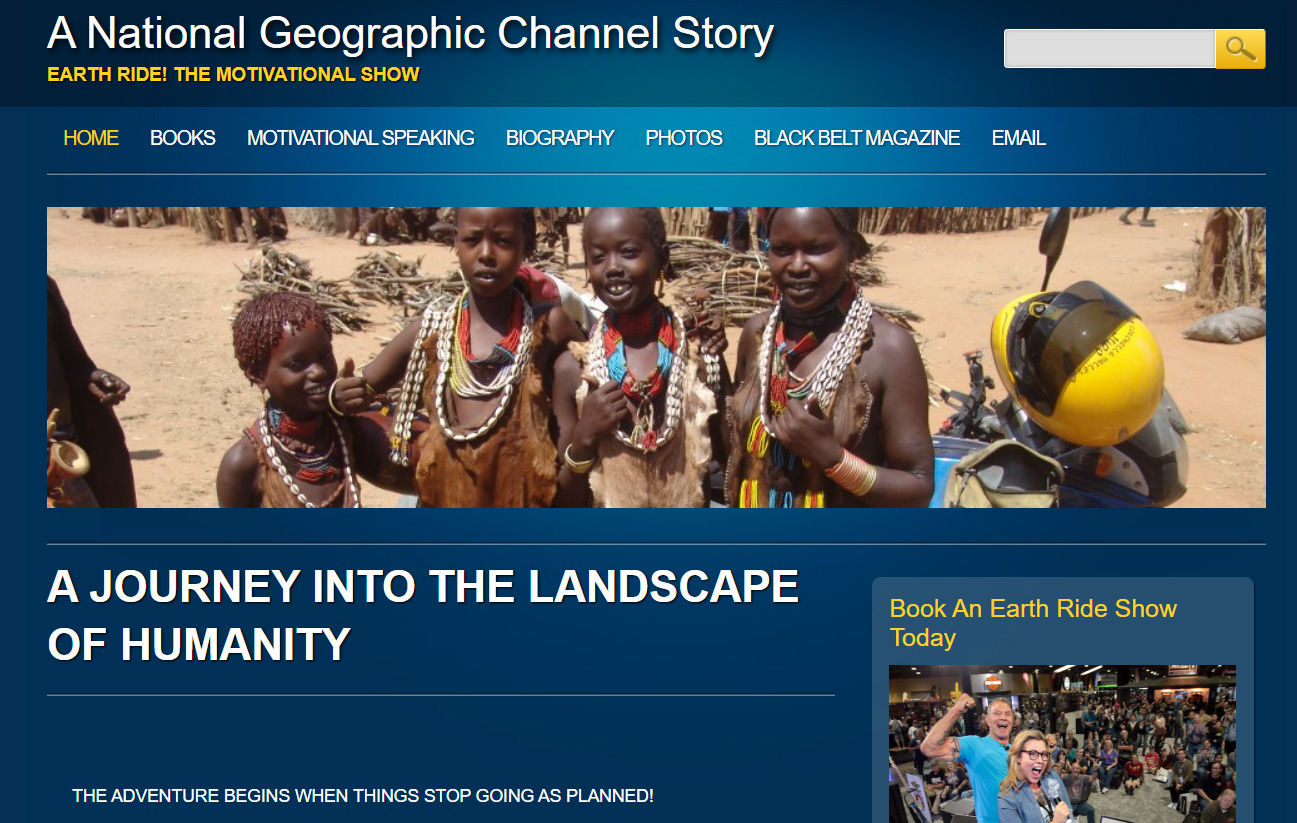Open the HOME menu item
Viewport: 1297px width, 823px height.
click(x=91, y=138)
